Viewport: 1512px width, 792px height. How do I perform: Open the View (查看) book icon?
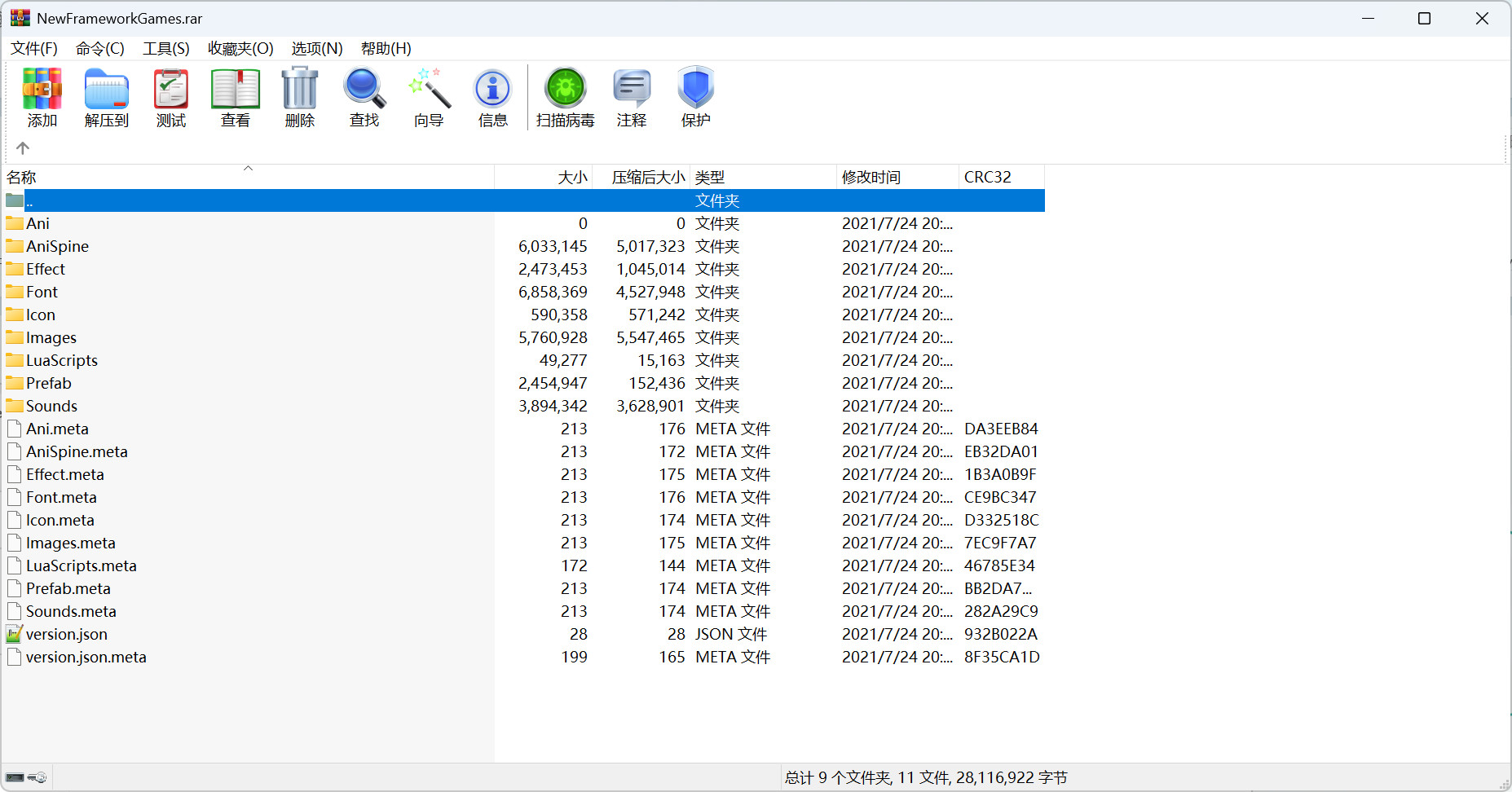[x=236, y=98]
